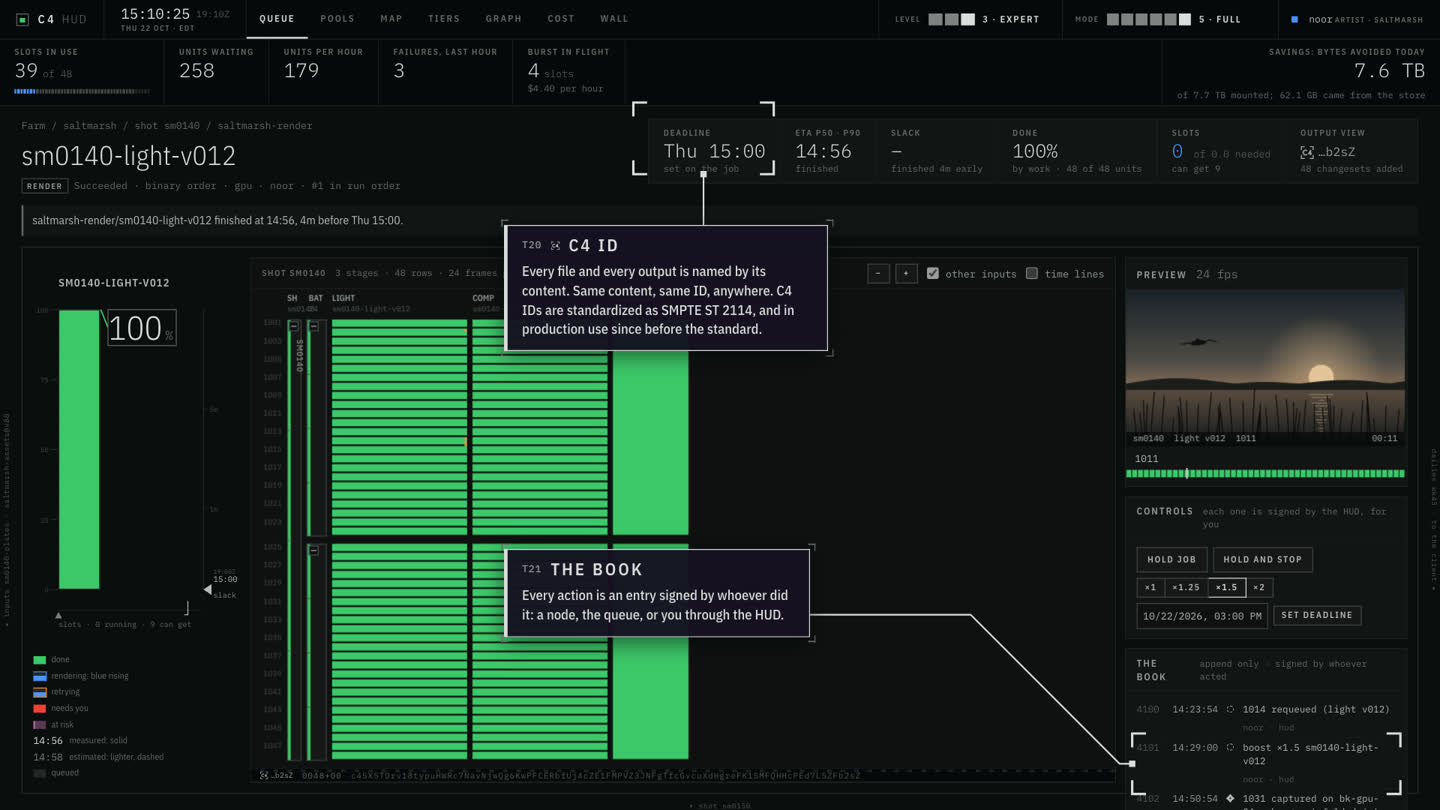Select the ×1 boost option
This screenshot has width=1440, height=810.
(1150, 587)
